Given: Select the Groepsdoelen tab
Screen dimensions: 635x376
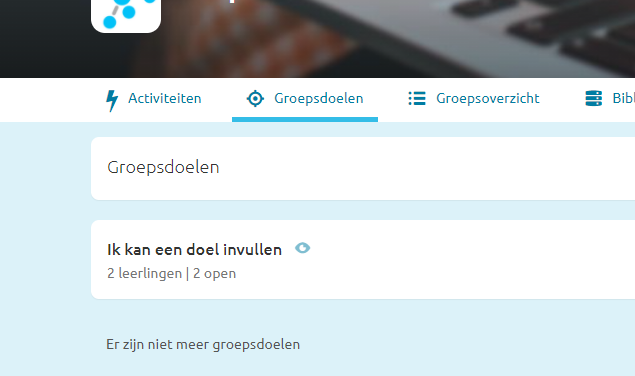Looking at the screenshot, I should (x=305, y=99).
